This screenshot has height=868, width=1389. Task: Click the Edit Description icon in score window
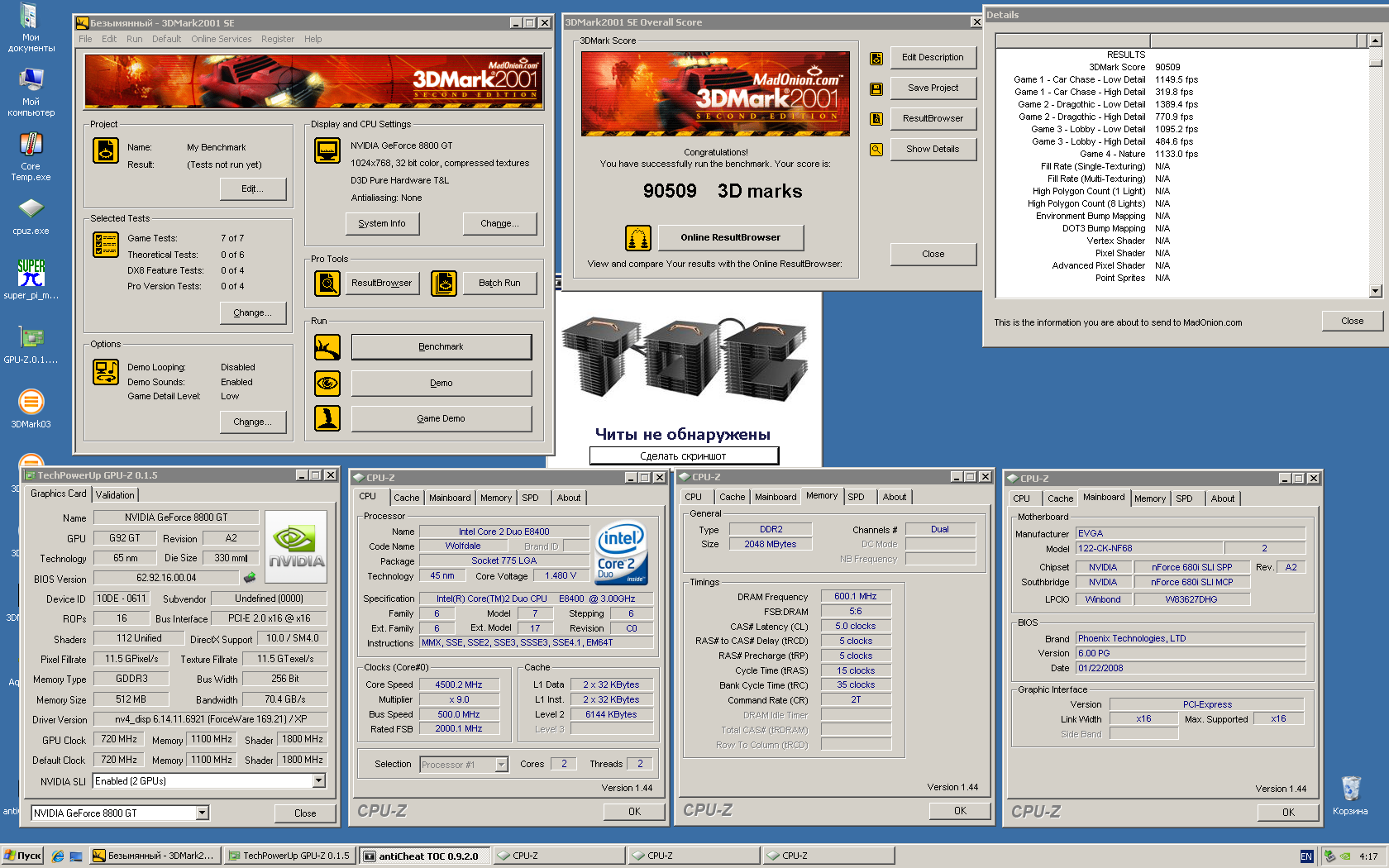(x=876, y=59)
